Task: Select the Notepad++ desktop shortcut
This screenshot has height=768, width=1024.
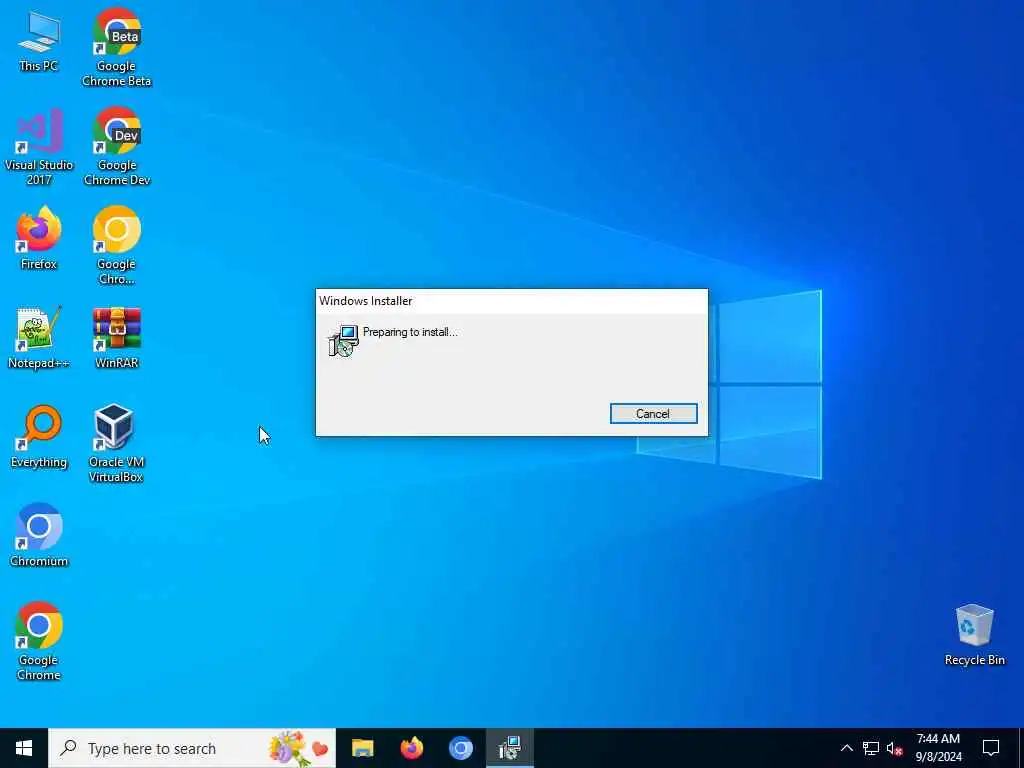Action: click(39, 338)
